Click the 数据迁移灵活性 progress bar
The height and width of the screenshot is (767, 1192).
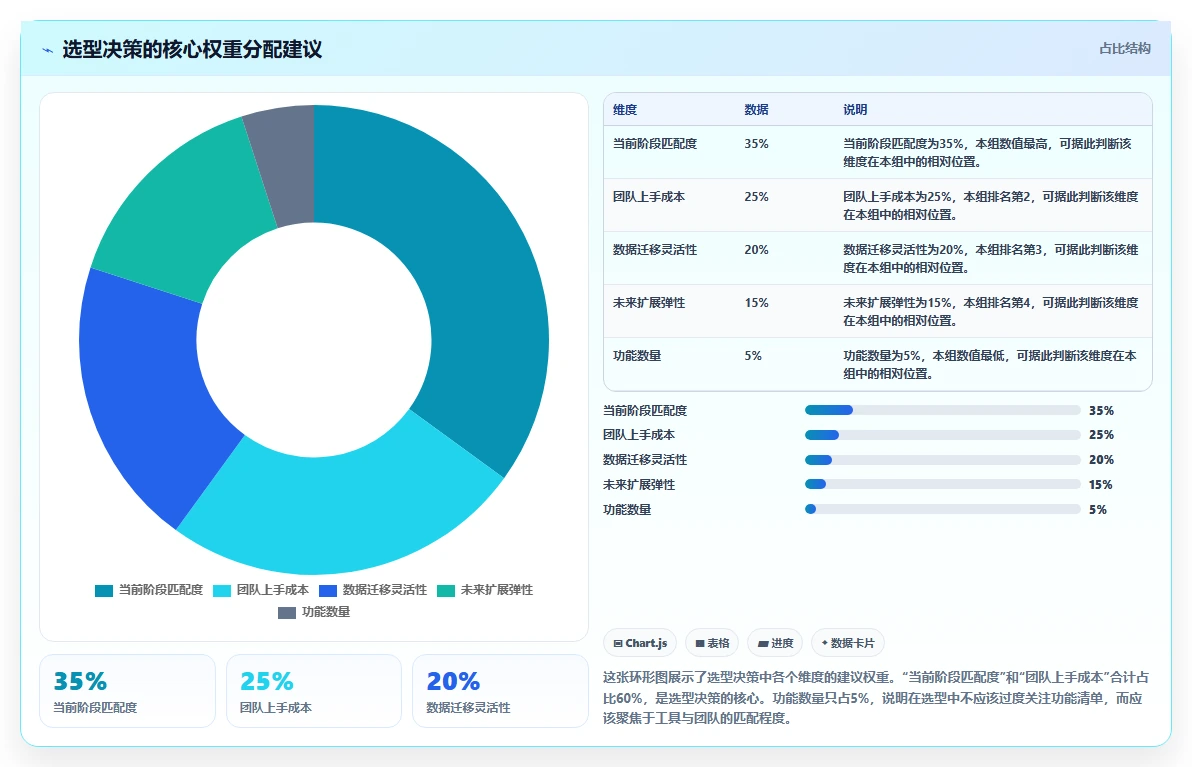943,460
